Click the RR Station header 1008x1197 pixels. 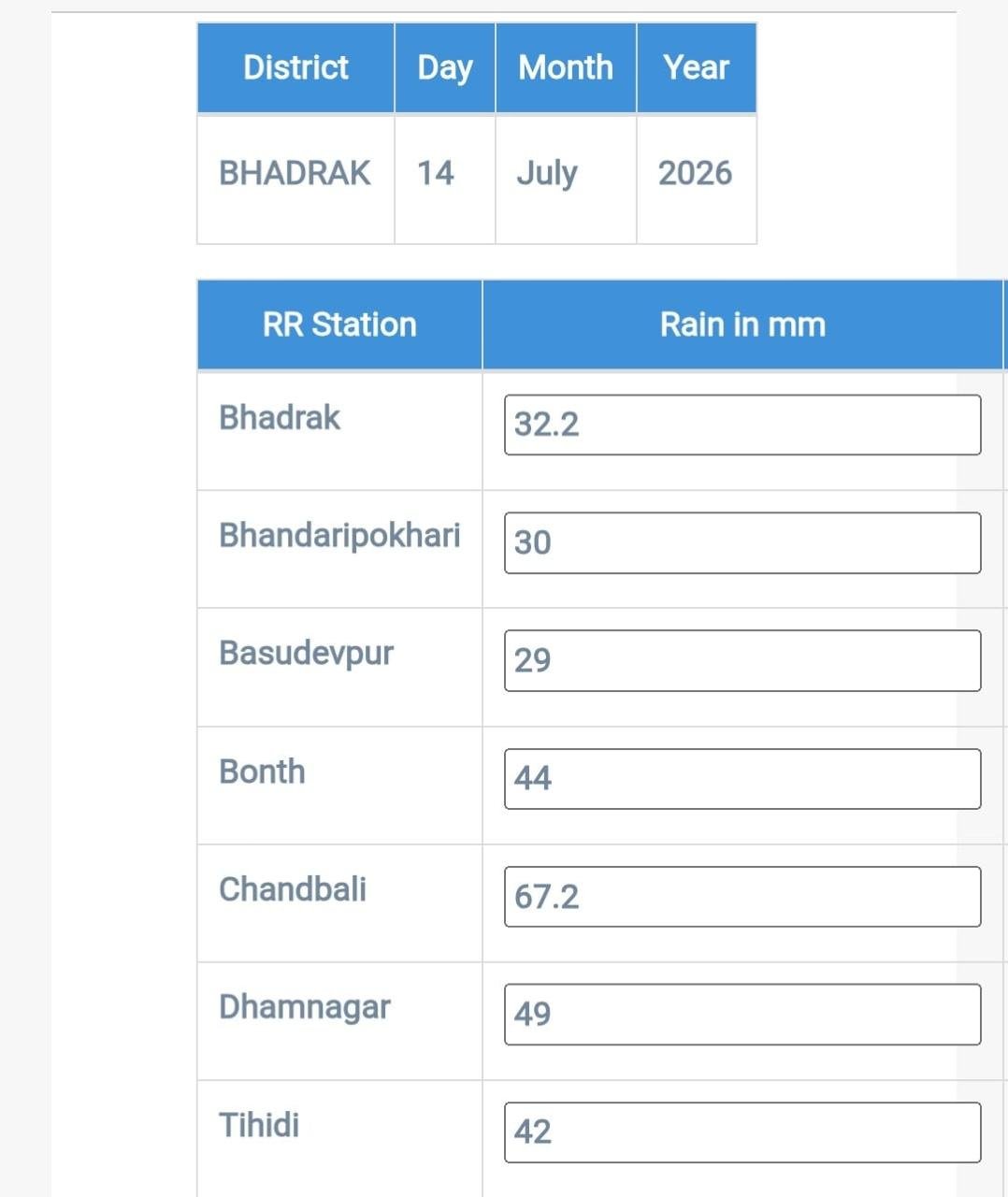(x=339, y=324)
